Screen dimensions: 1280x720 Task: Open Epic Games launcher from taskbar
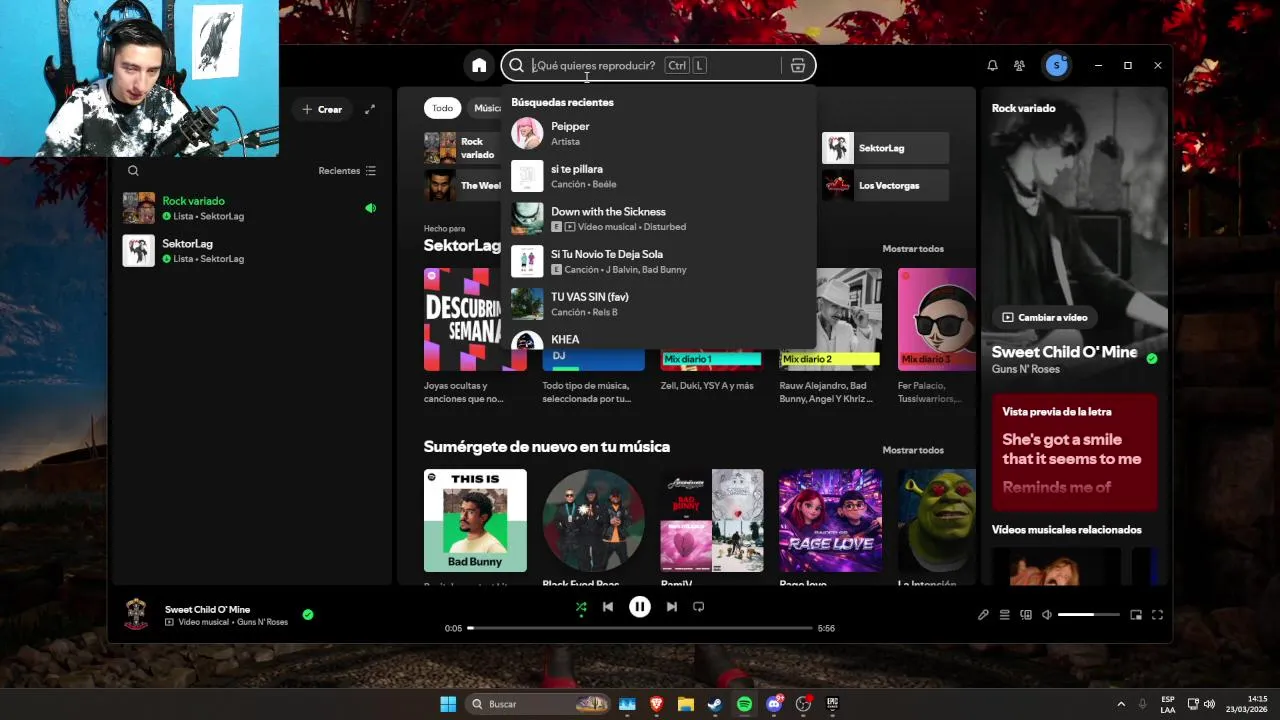832,704
